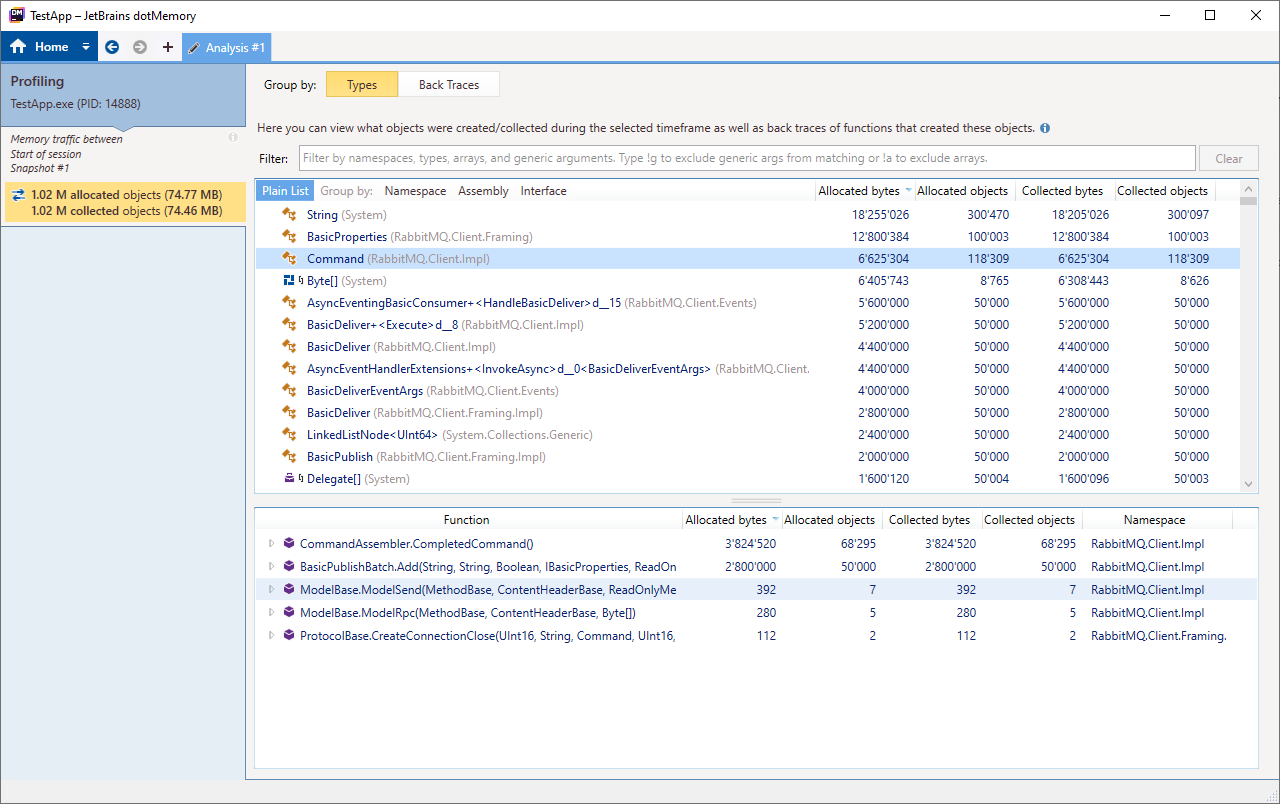Click ProtocolBase.CreateConnectionClose function icon
This screenshot has height=804, width=1280.
(289, 636)
